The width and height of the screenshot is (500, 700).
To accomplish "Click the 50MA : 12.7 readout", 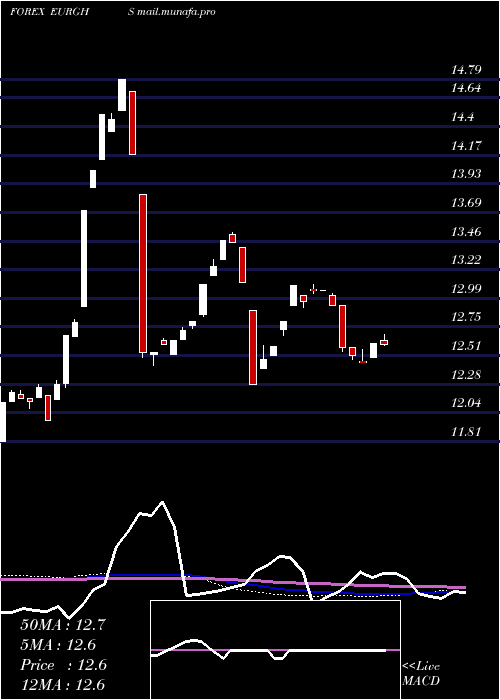I will (62, 625).
